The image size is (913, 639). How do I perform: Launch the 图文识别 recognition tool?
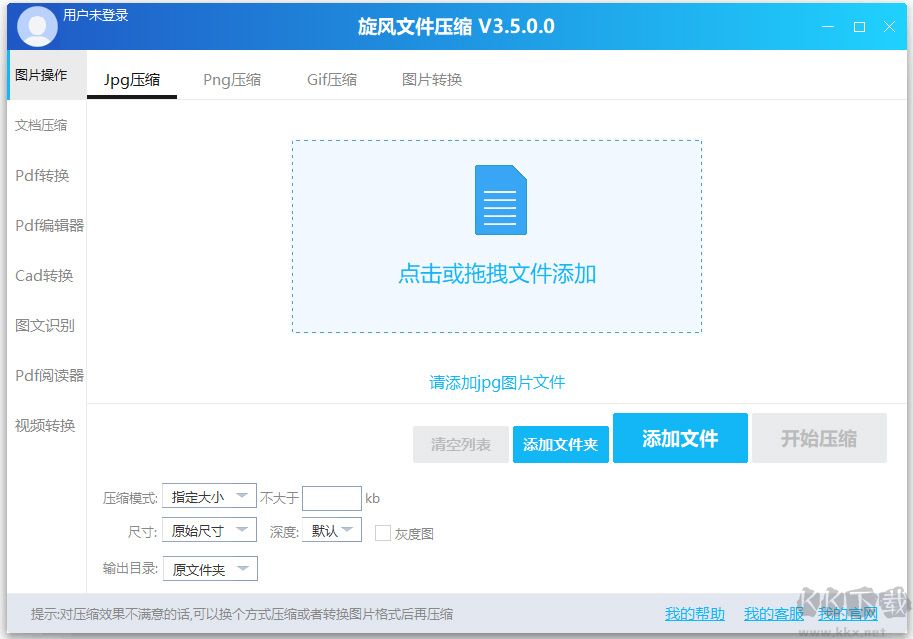tap(42, 325)
